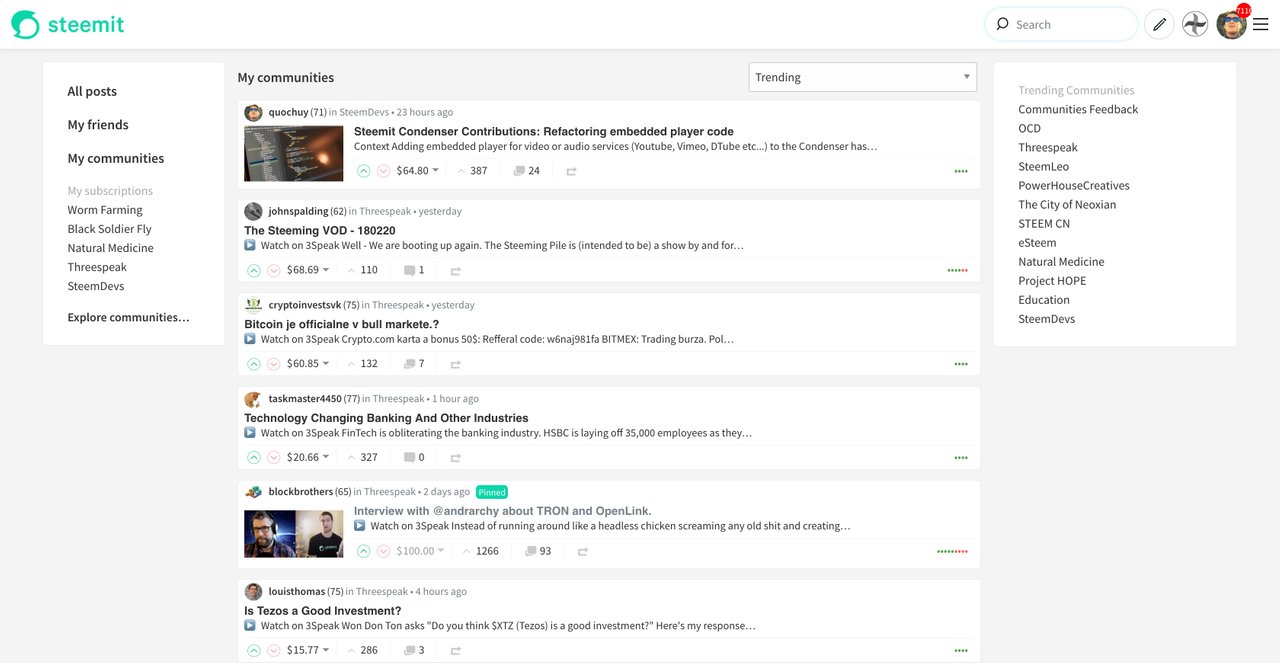This screenshot has height=663, width=1280.
Task: Open code thumbnail of quochuy's post
Action: (294, 153)
